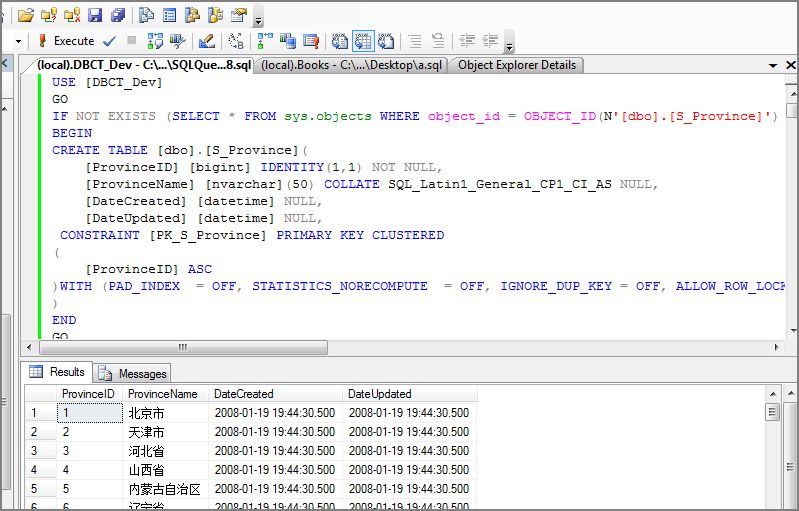Screen dimensions: 799x511
Task: Click the Save floppy disk icon
Action: (x=95, y=15)
